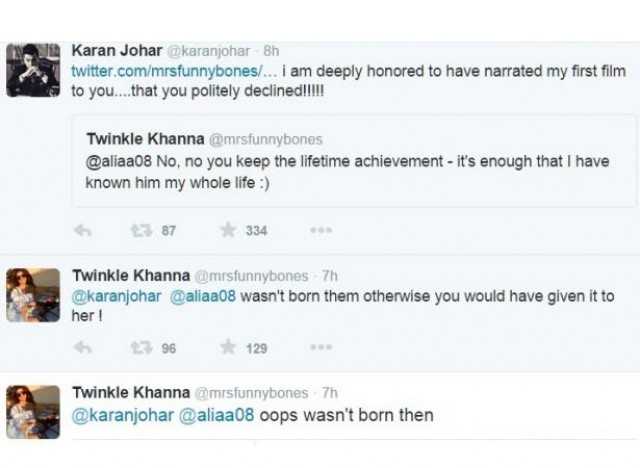
Task: Open Twinkle Khanna's avatar on the "wasn't born them" tweet
Action: (x=33, y=294)
